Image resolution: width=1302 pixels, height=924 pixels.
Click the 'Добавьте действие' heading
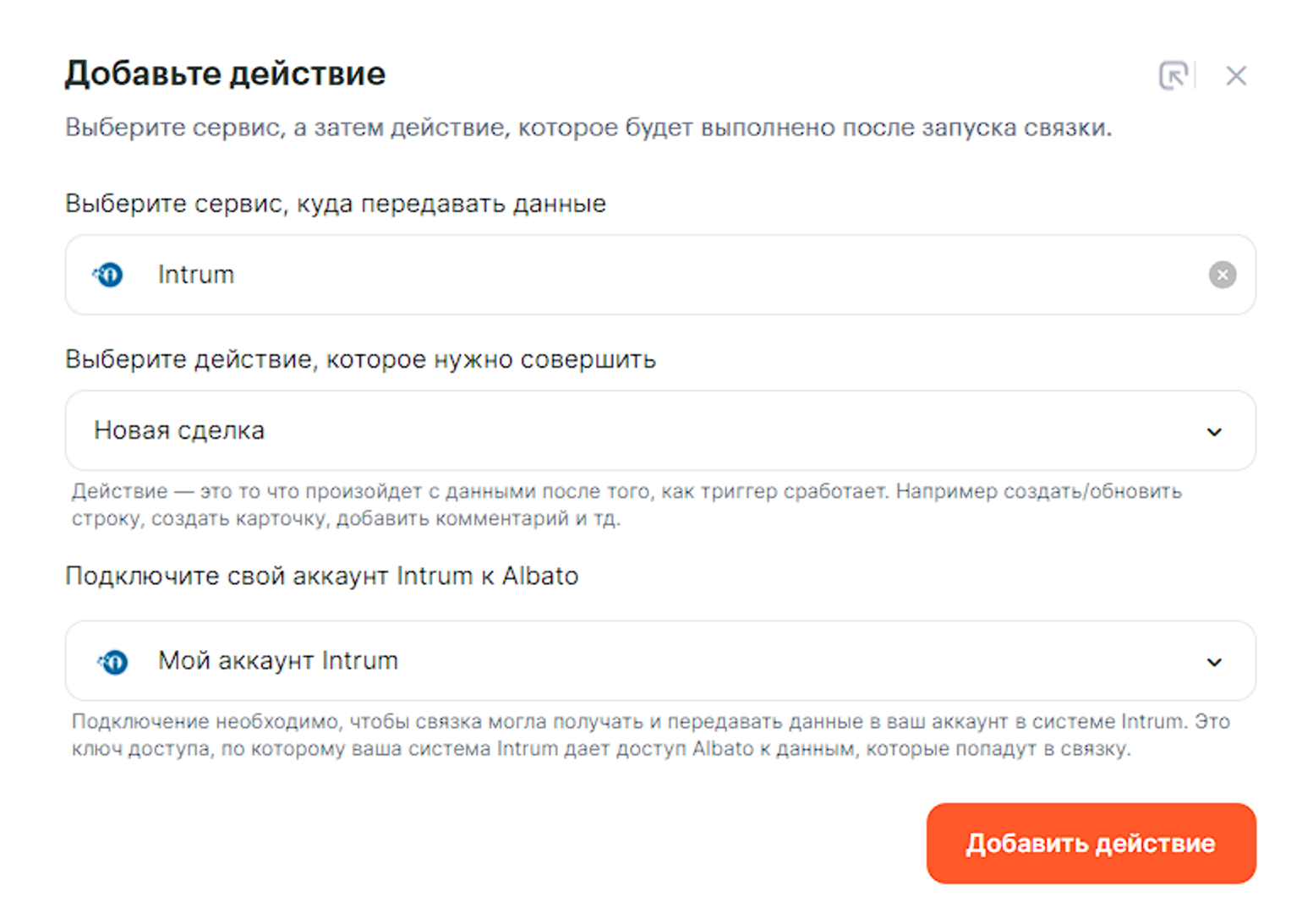click(225, 74)
